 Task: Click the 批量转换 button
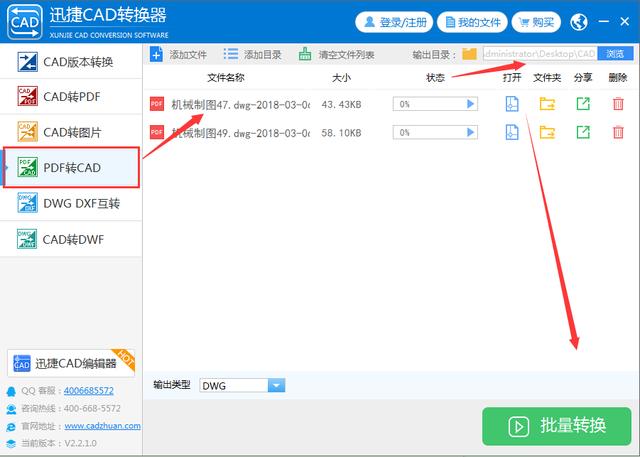(557, 426)
